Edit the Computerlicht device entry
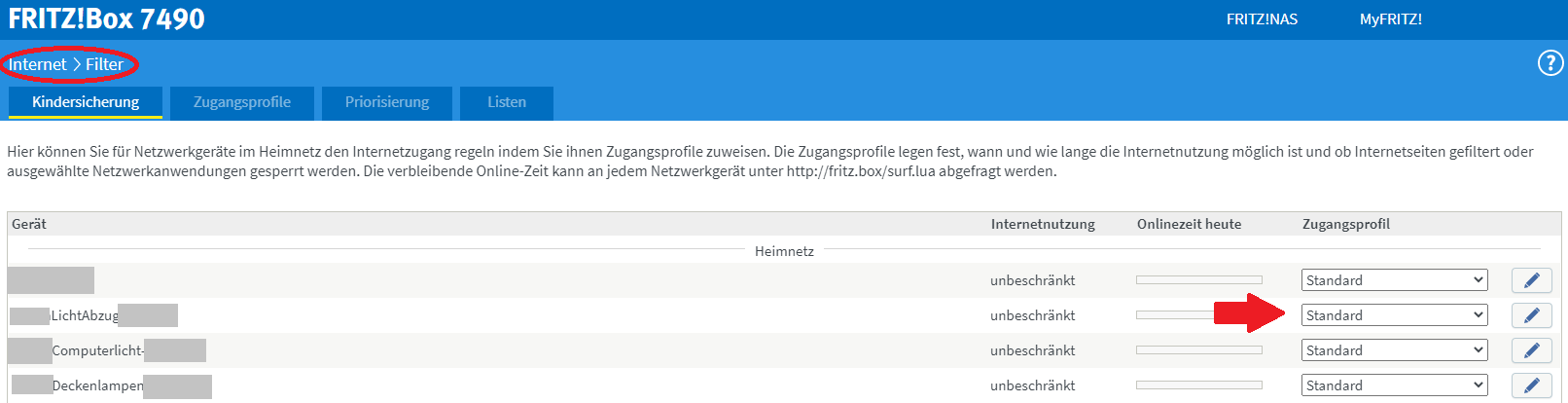 click(1531, 350)
